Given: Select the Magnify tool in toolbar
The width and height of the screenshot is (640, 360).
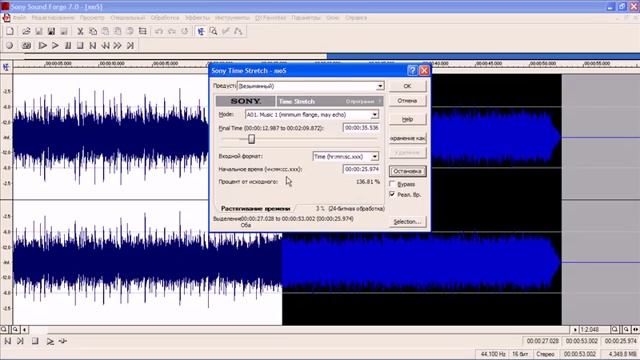Looking at the screenshot, I should [213, 31].
